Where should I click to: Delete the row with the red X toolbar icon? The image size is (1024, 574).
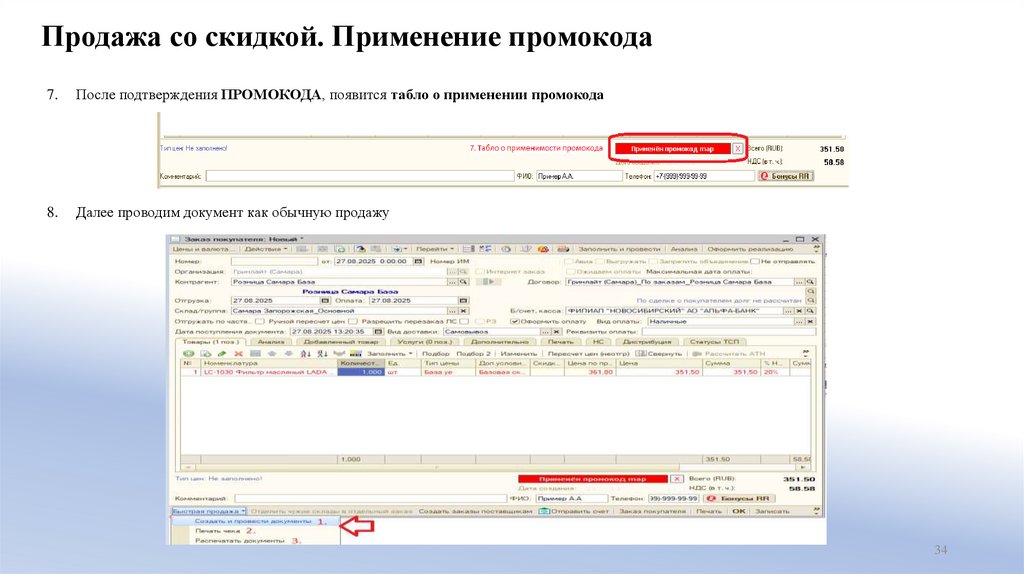[238, 353]
